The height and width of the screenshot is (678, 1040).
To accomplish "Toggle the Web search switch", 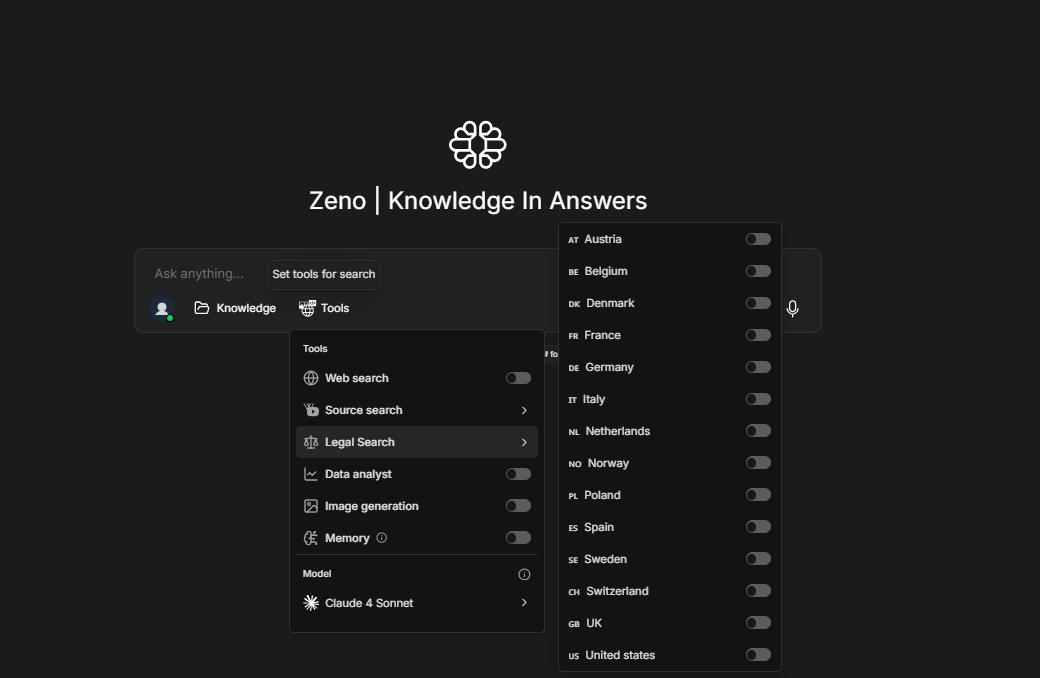I will [x=518, y=378].
